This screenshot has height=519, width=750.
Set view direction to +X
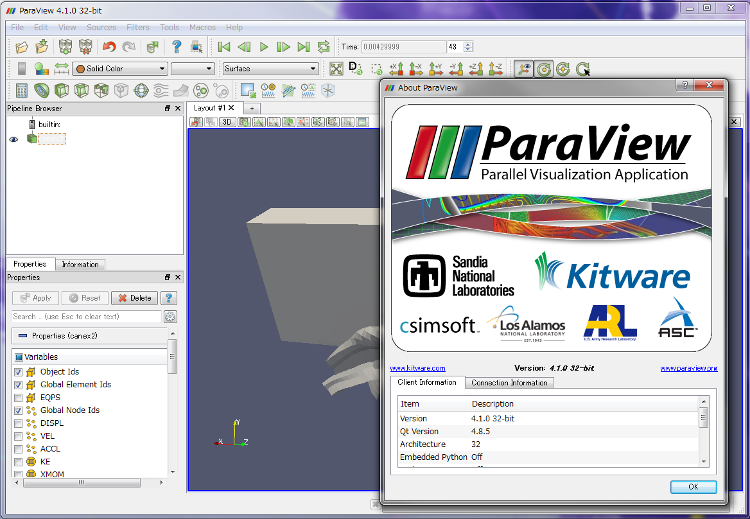(x=396, y=69)
